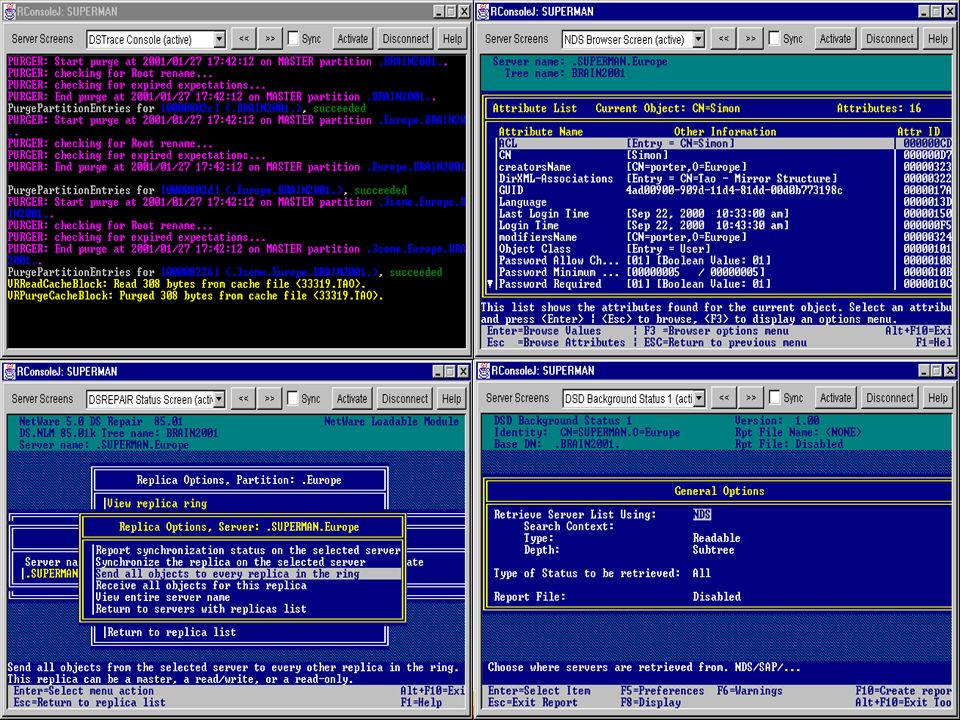Select 'Report synchronization status on the selected server'
The width and height of the screenshot is (960, 720).
pos(248,550)
